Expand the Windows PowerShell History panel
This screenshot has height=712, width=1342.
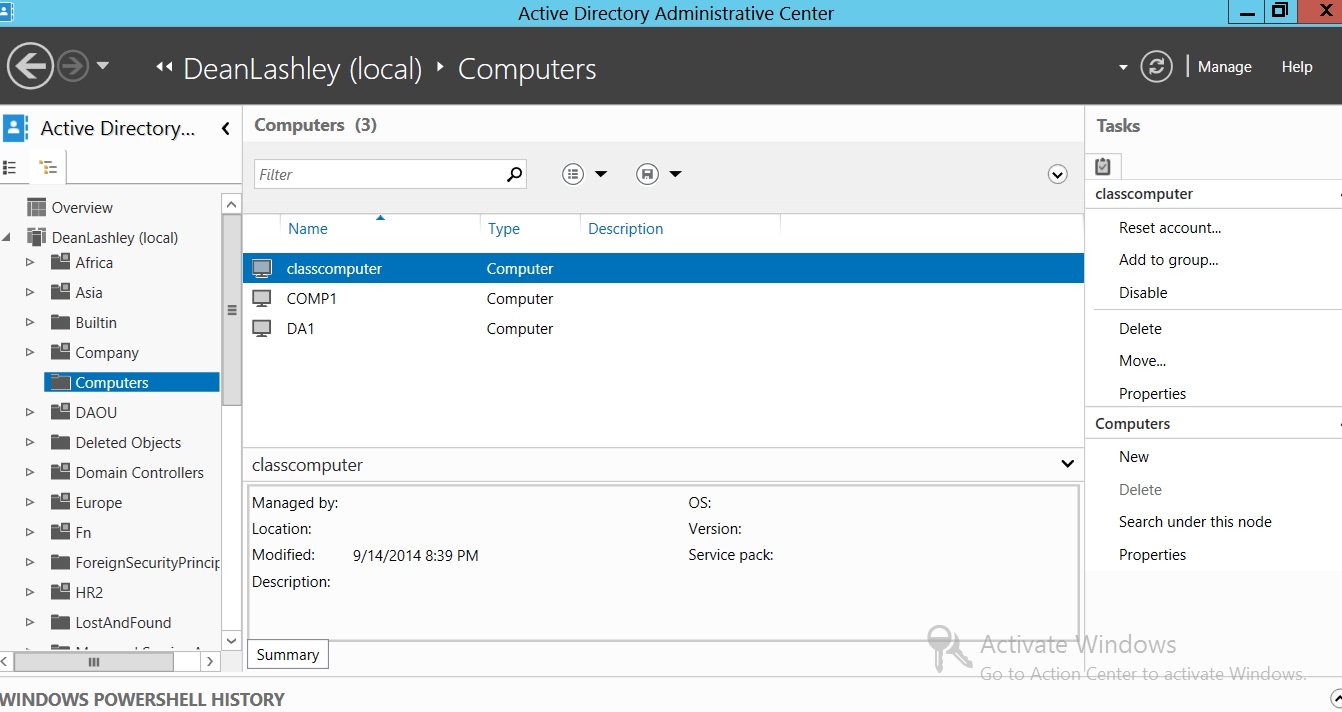pos(1336,698)
